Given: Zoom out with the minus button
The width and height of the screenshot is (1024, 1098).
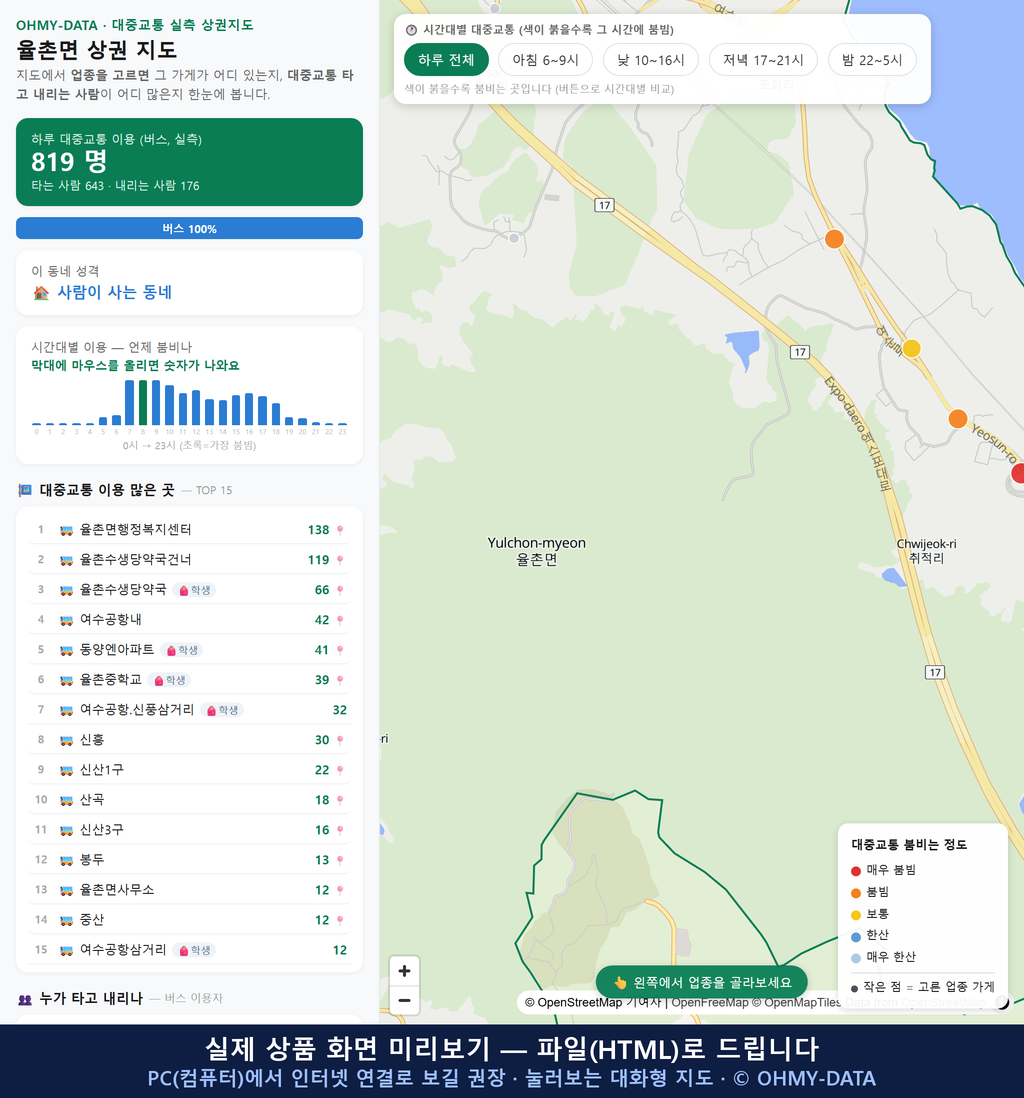Looking at the screenshot, I should coord(404,1000).
